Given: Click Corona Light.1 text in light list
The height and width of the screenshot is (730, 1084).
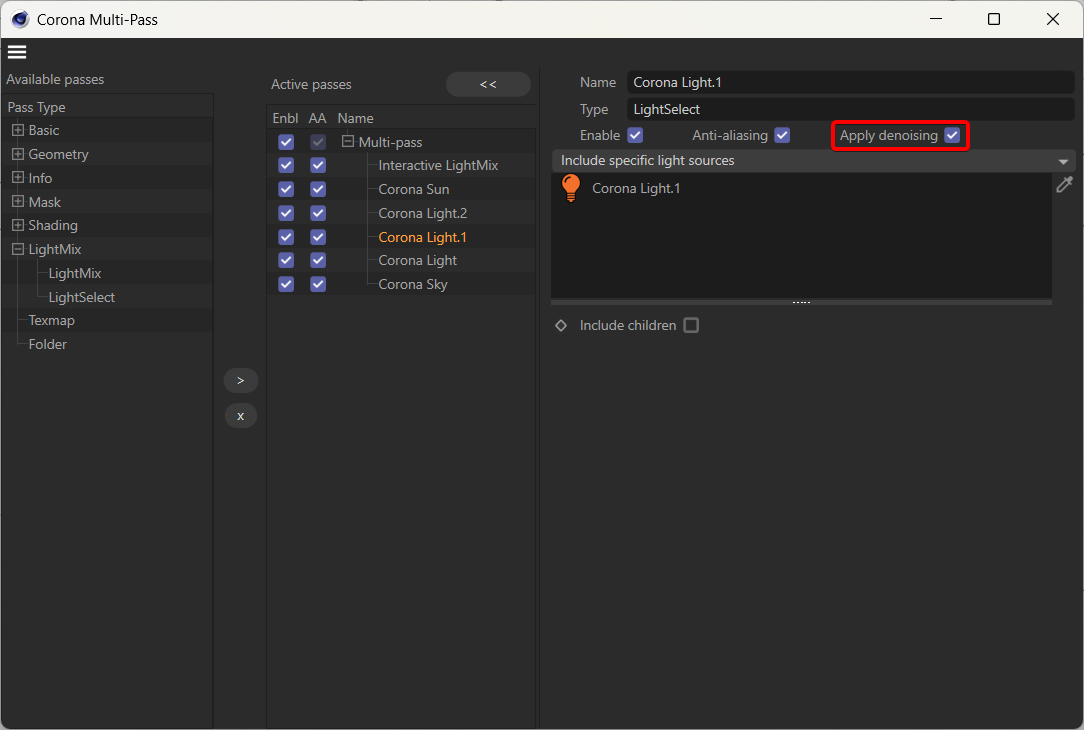Looking at the screenshot, I should pyautogui.click(x=636, y=188).
